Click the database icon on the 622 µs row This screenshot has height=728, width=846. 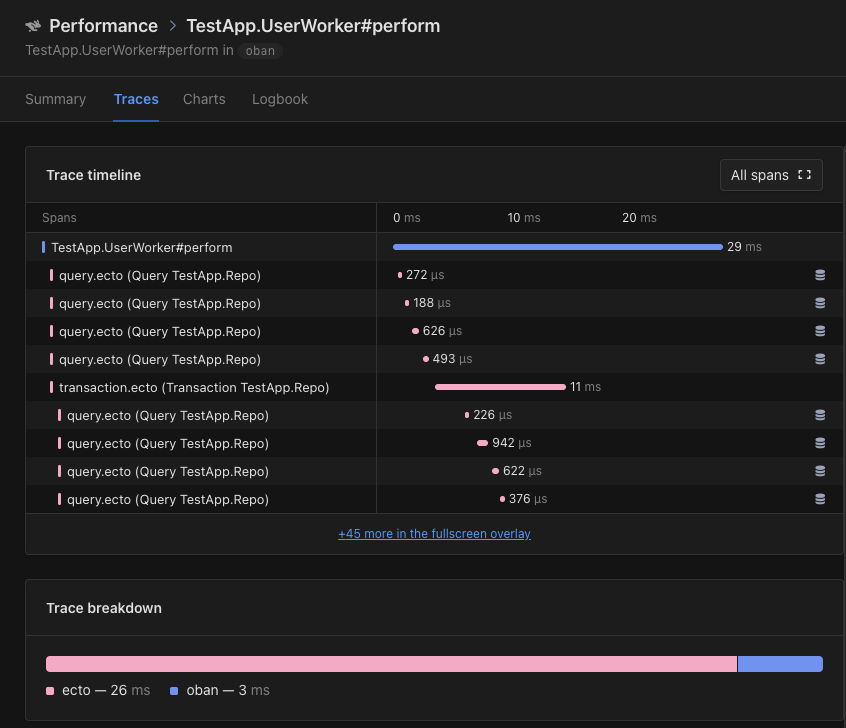pos(820,472)
